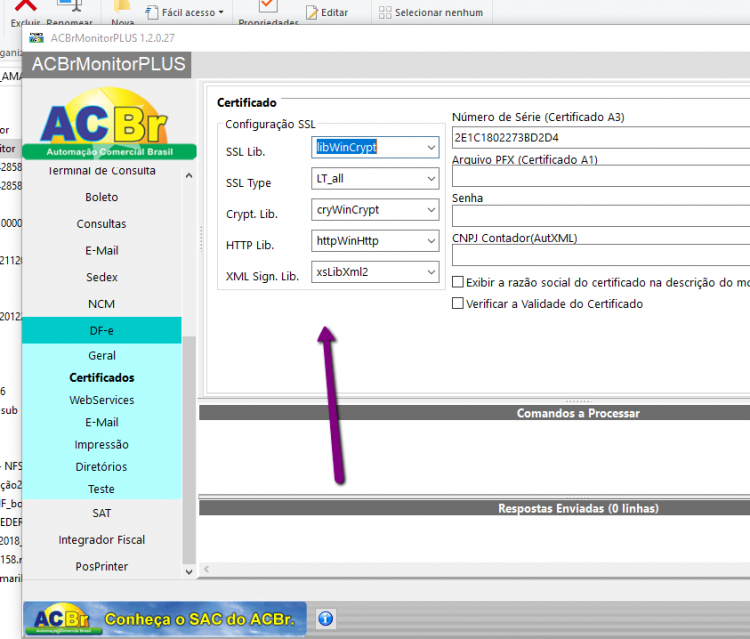The height and width of the screenshot is (639, 750).
Task: Click the ACBr logo in the sidebar
Action: pyautogui.click(x=109, y=123)
